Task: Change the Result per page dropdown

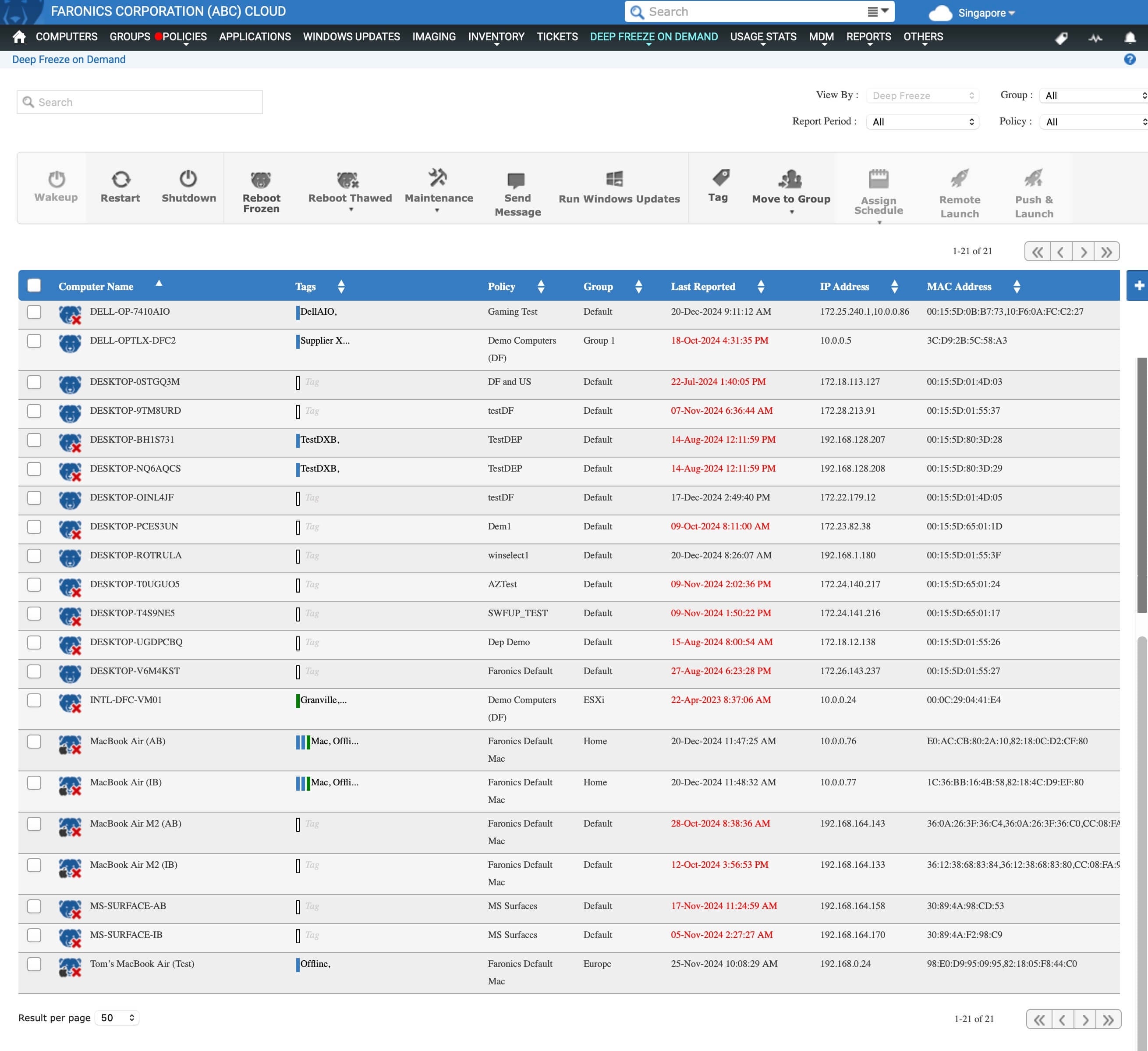Action: click(x=117, y=1018)
